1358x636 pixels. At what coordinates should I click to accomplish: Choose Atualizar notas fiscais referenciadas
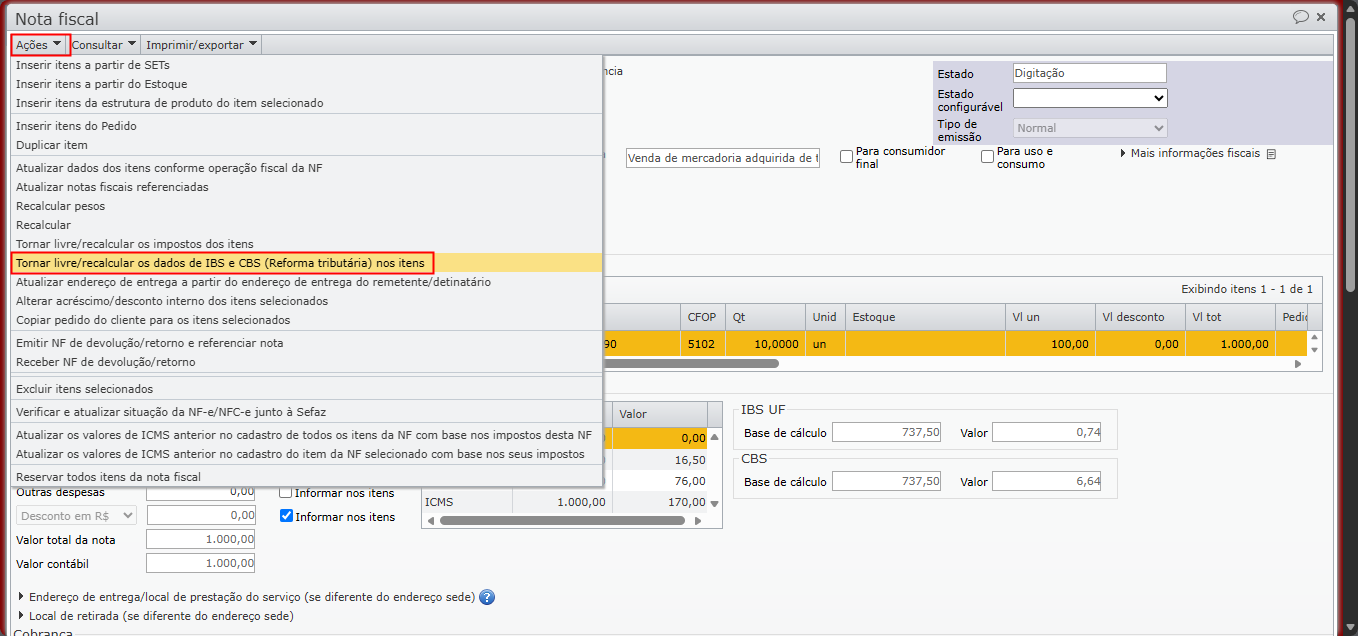point(306,187)
